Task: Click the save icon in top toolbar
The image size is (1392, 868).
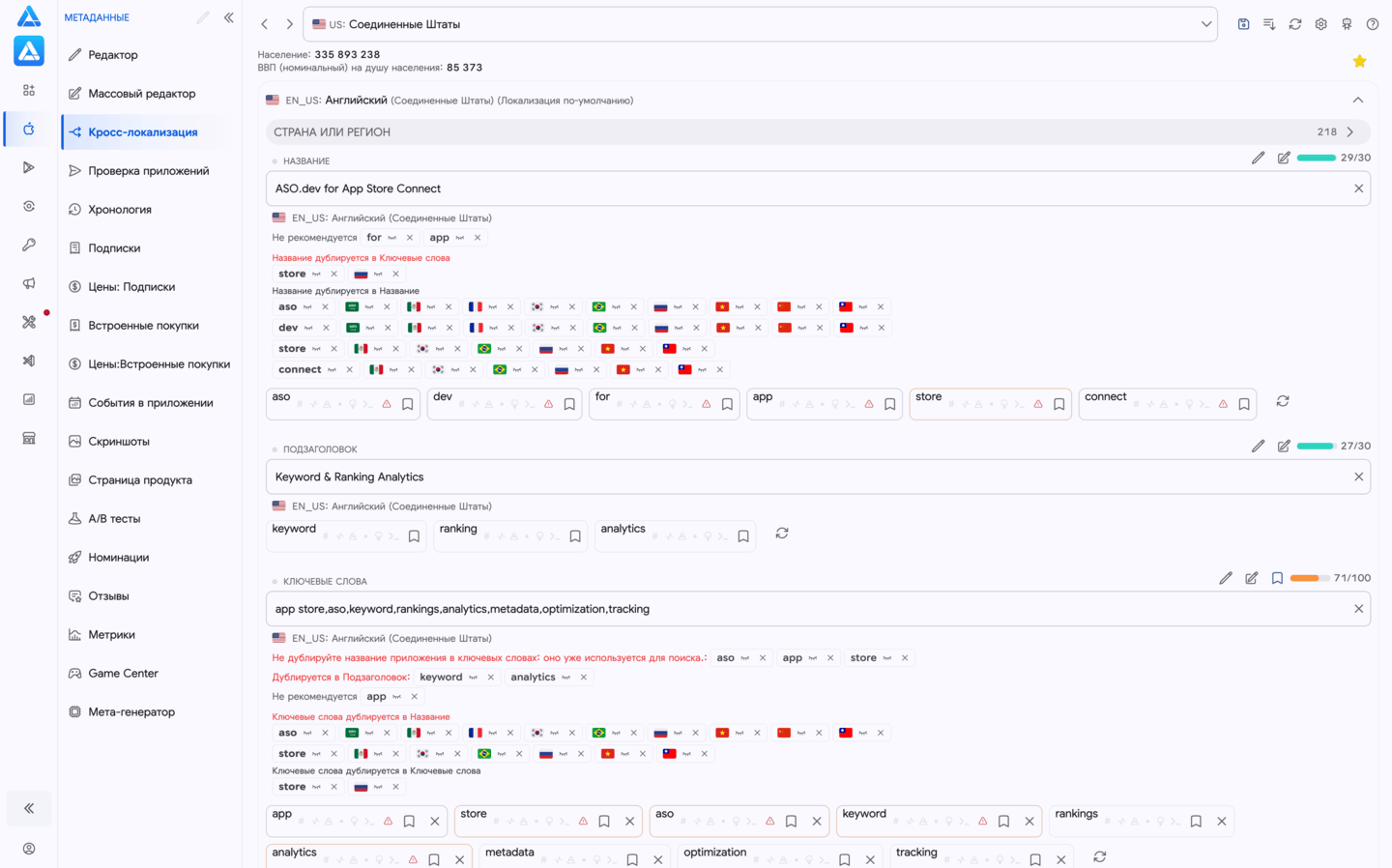Action: [x=1243, y=24]
